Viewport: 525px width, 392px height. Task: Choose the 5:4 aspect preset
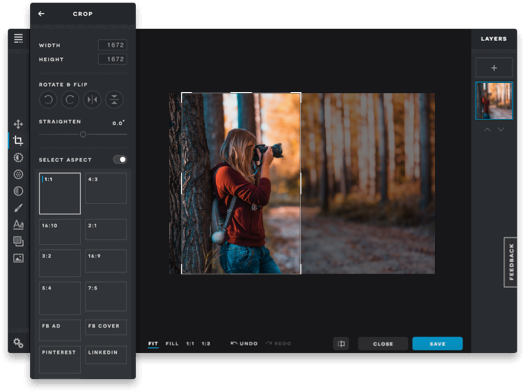tap(60, 298)
